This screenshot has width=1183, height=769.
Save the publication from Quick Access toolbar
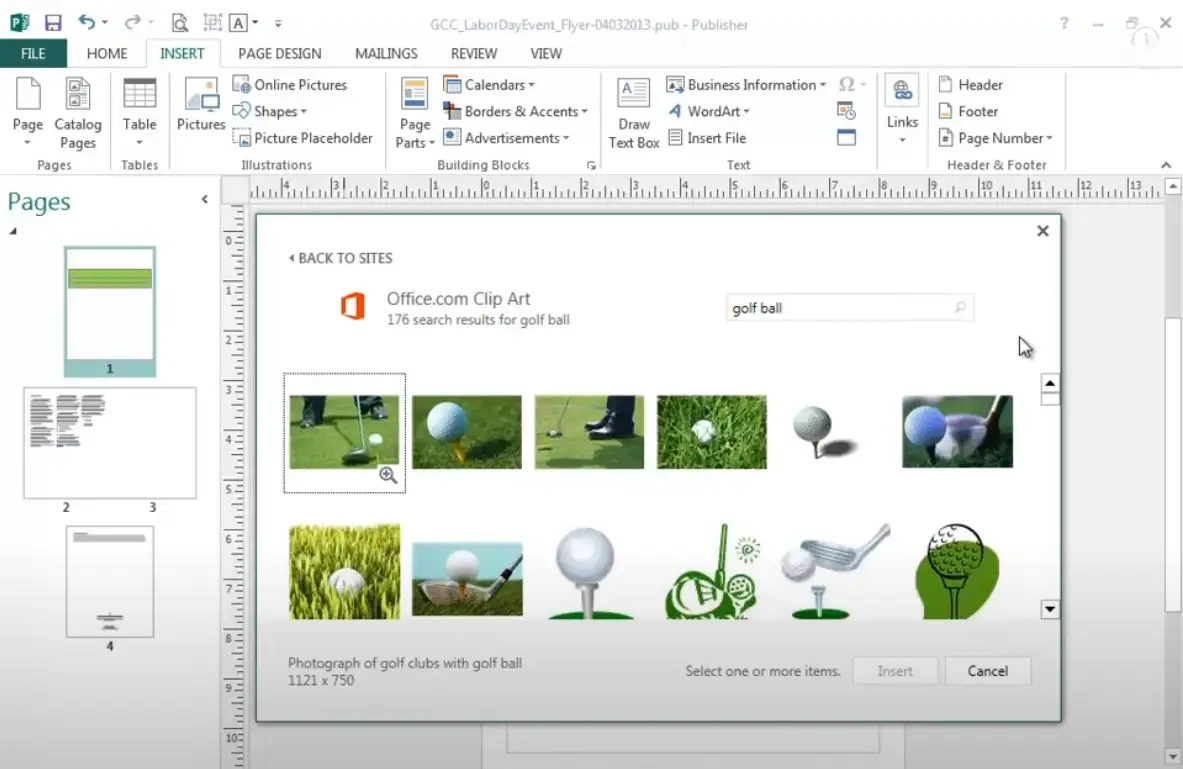[x=53, y=22]
